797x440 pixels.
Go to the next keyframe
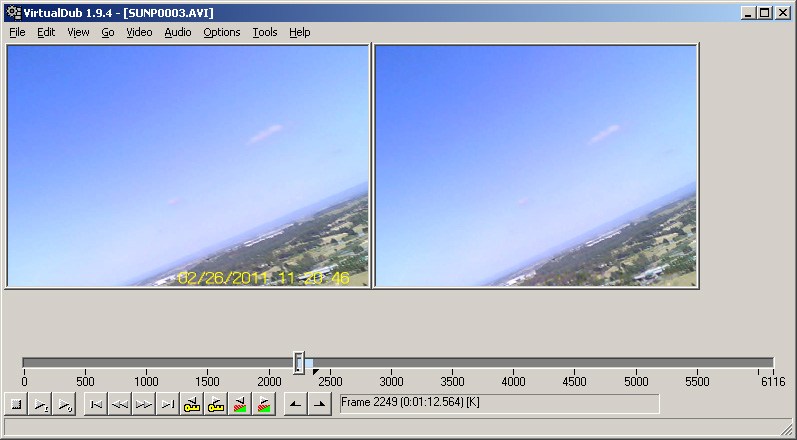click(x=216, y=404)
